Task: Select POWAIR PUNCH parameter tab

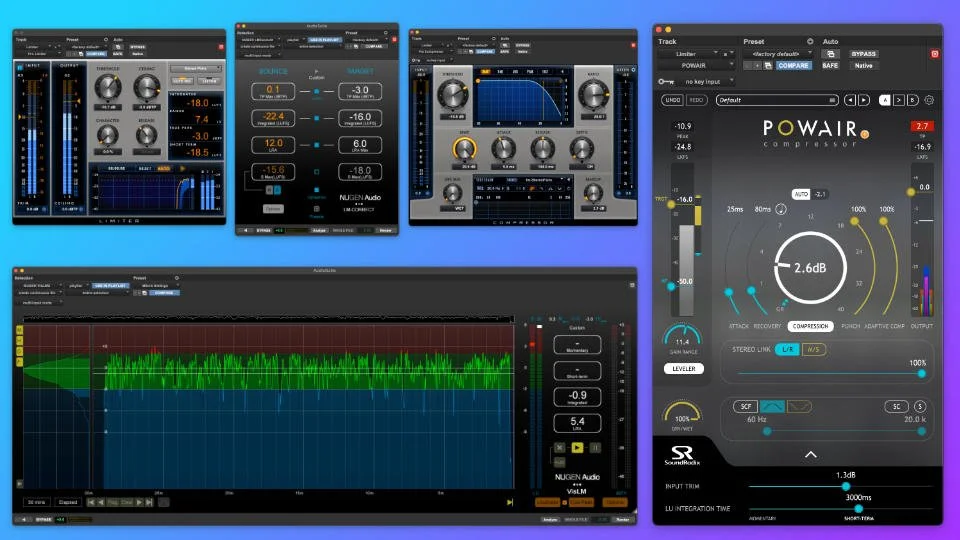Action: tap(850, 326)
